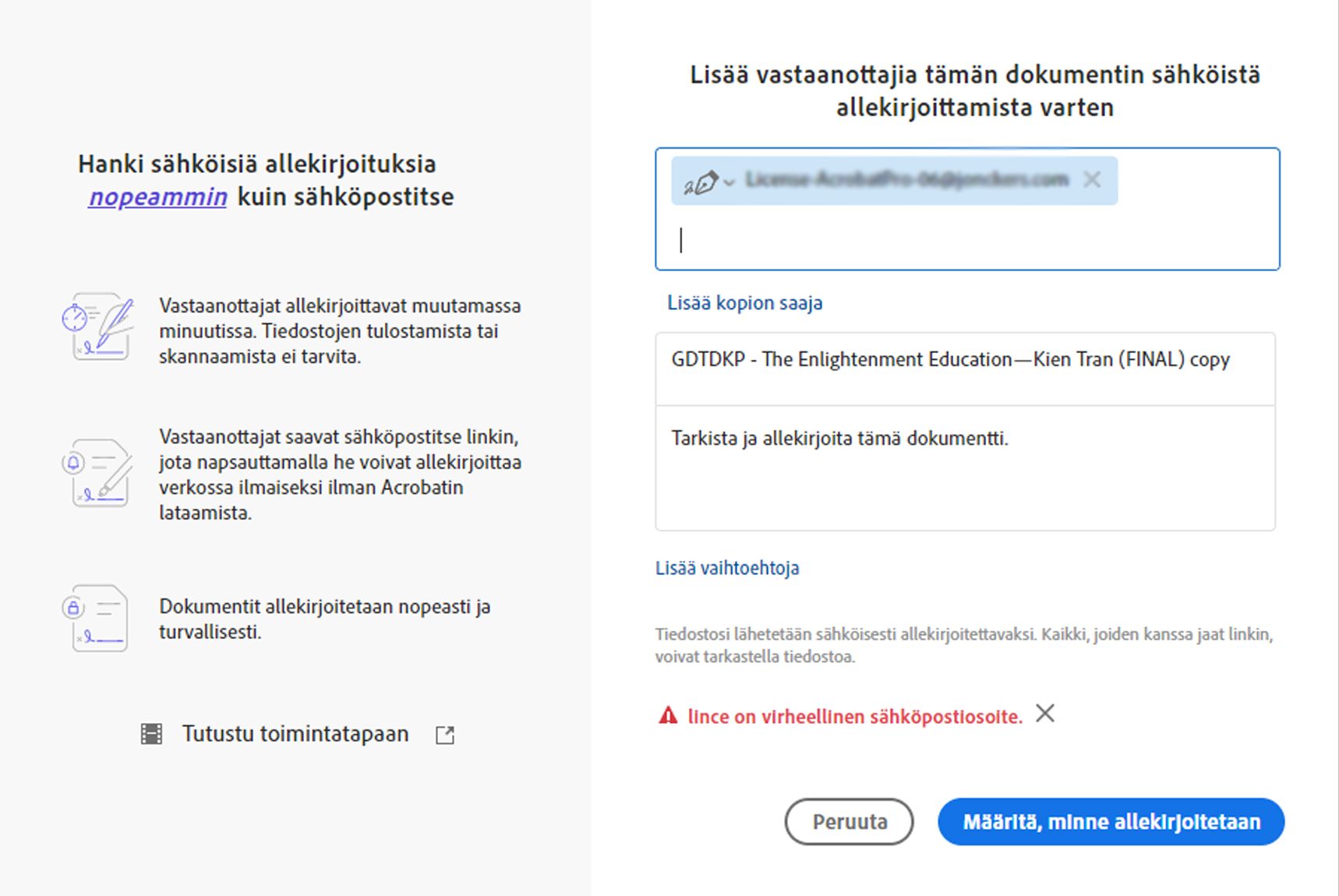This screenshot has width=1339, height=896.
Task: Open the external link icon next to Tutustu toimintatapaan
Action: (x=444, y=734)
